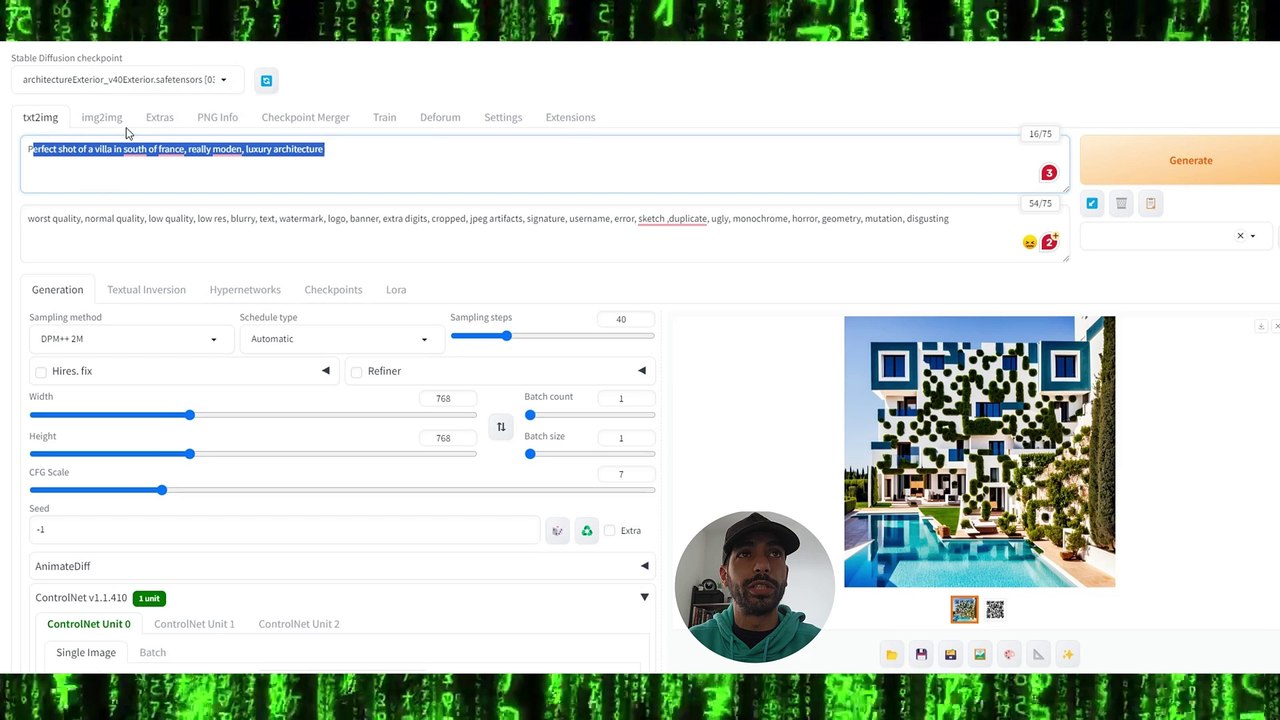The width and height of the screenshot is (1280, 720).
Task: Click the Seed input field
Action: tap(284, 530)
